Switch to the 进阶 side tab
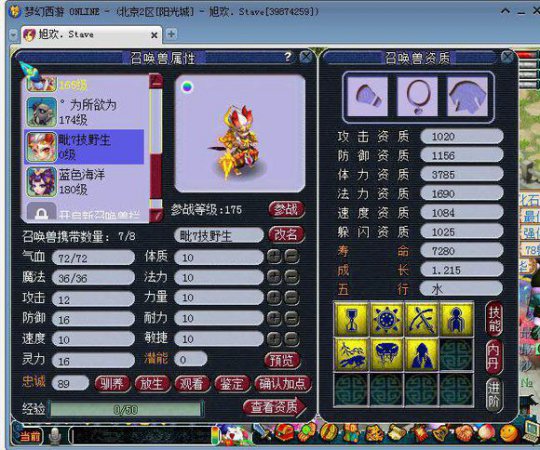Image resolution: width=540 pixels, height=450 pixels. pos(493,395)
